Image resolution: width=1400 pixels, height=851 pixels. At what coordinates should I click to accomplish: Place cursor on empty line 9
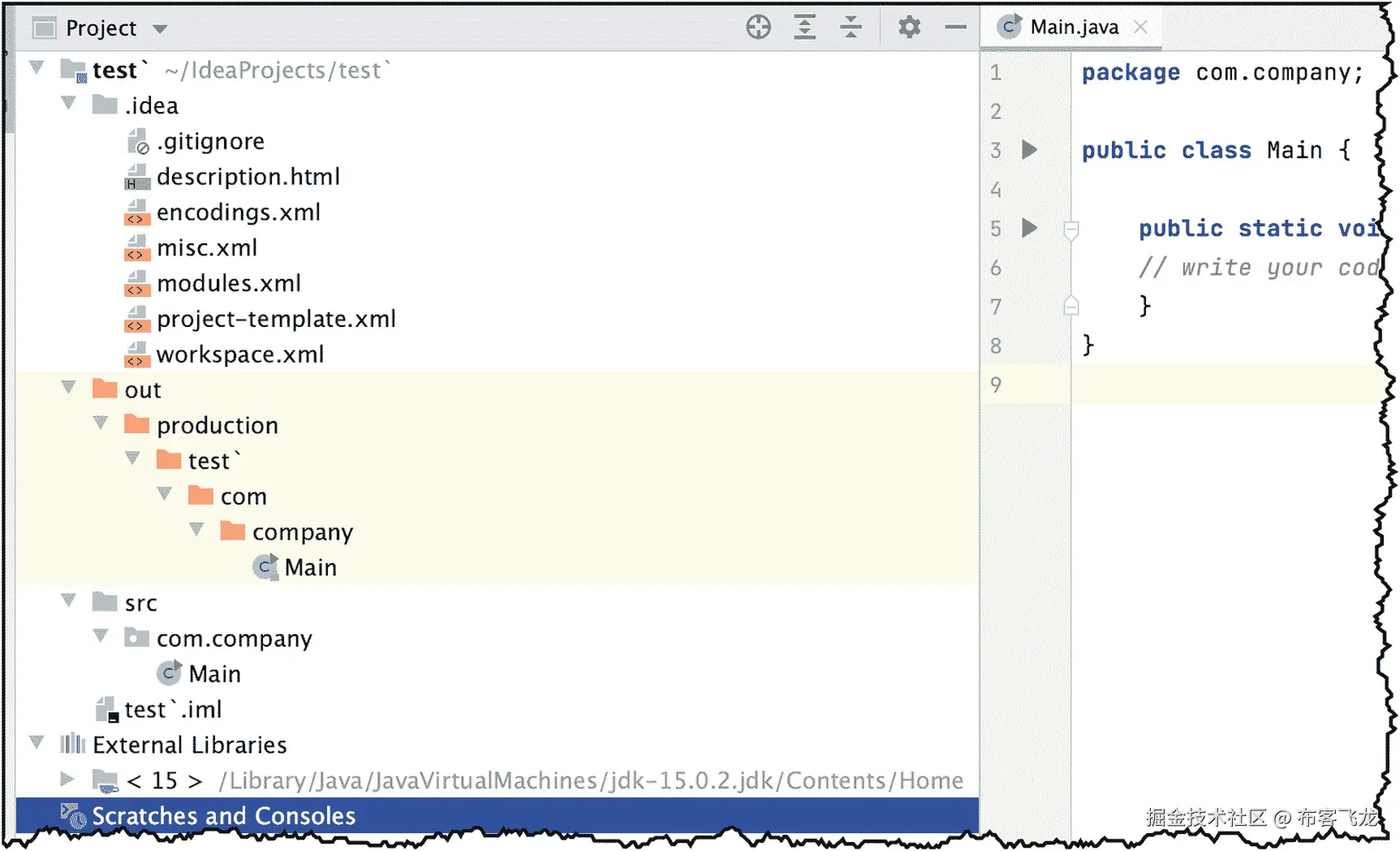point(1226,384)
